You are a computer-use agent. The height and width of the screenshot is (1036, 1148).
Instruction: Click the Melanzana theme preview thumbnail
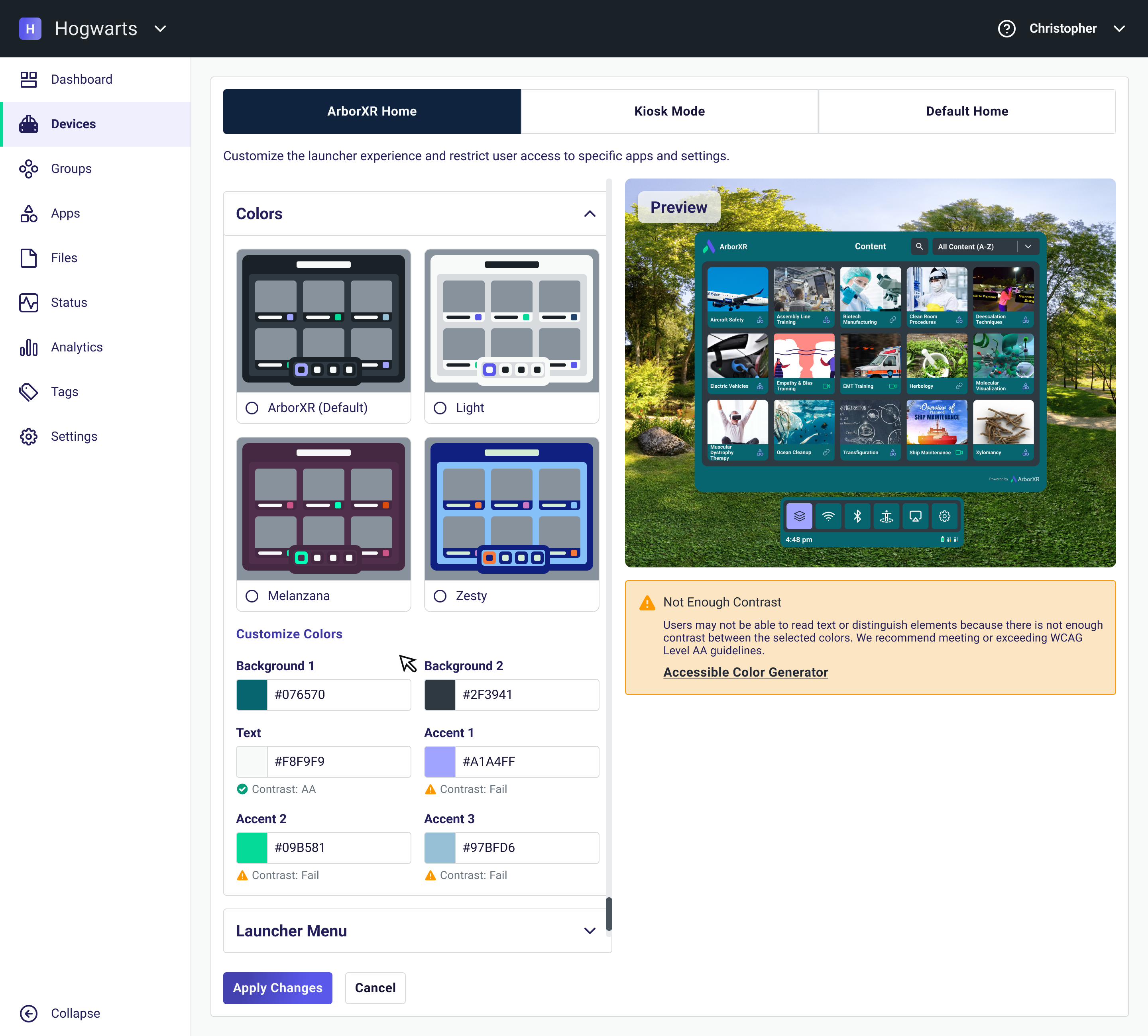[323, 509]
